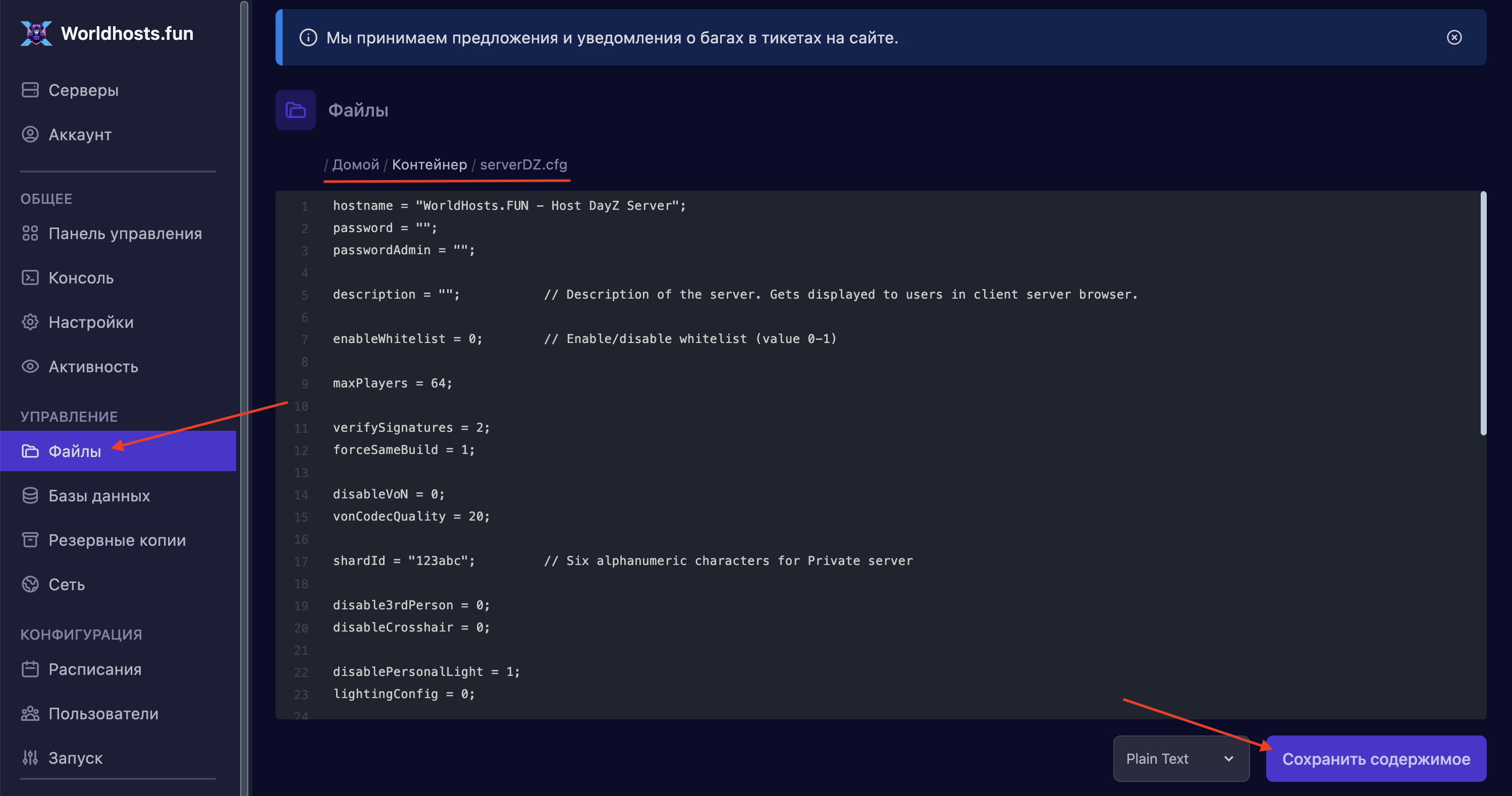Click serverDZ.cfg breadcrumb

523,164
